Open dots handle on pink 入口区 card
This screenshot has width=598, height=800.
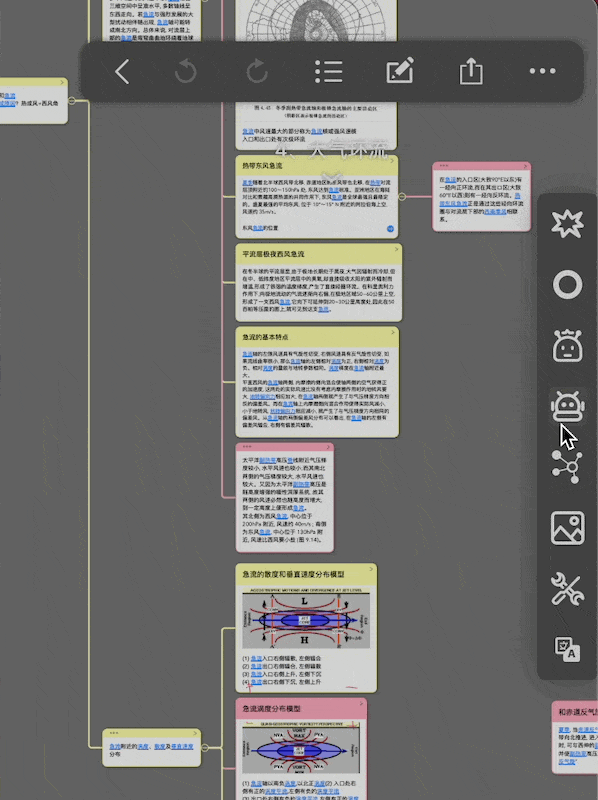(444, 166)
